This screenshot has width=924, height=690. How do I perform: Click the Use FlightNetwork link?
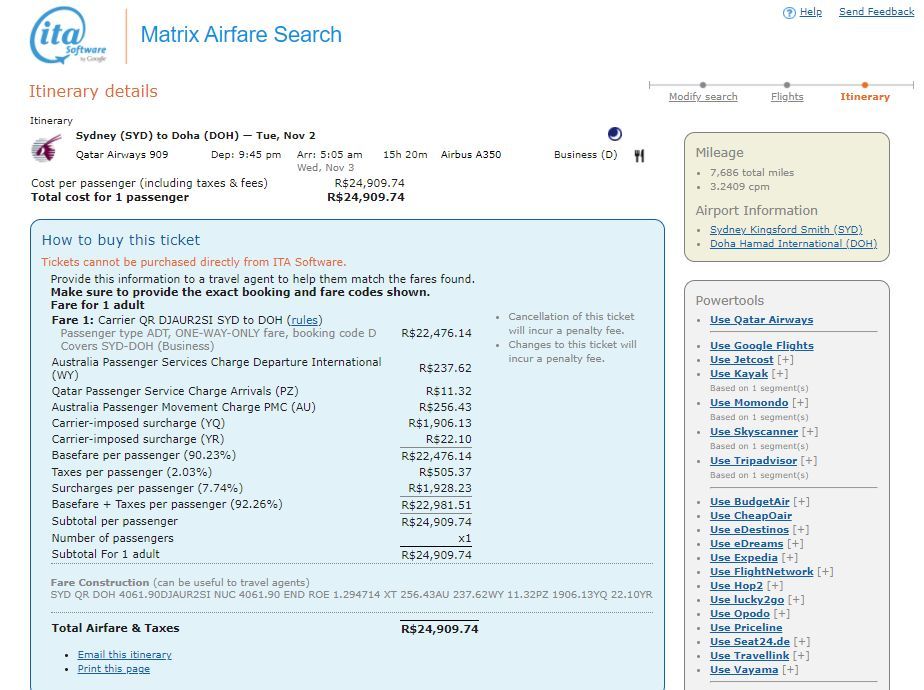(761, 572)
